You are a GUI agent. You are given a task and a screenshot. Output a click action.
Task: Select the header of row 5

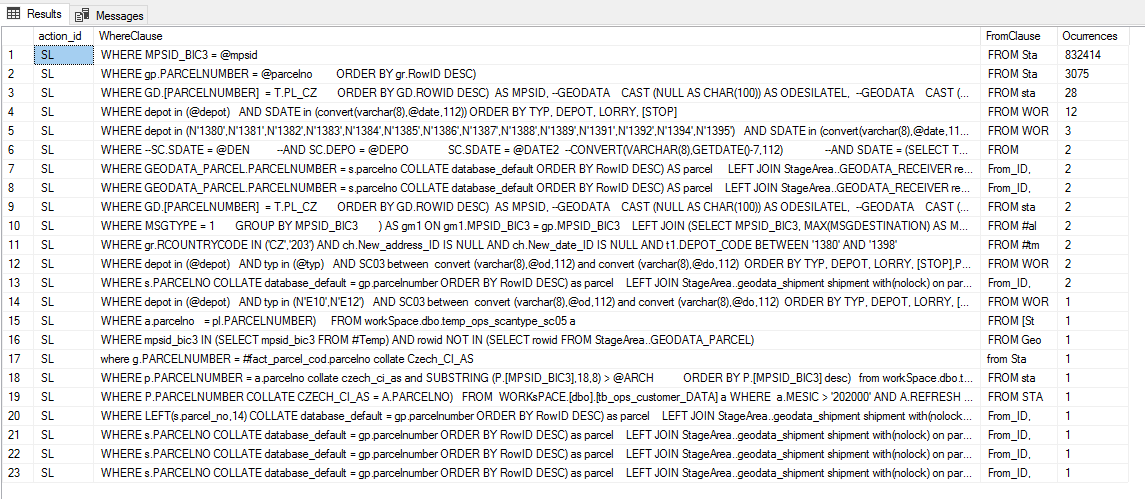pyautogui.click(x=18, y=130)
